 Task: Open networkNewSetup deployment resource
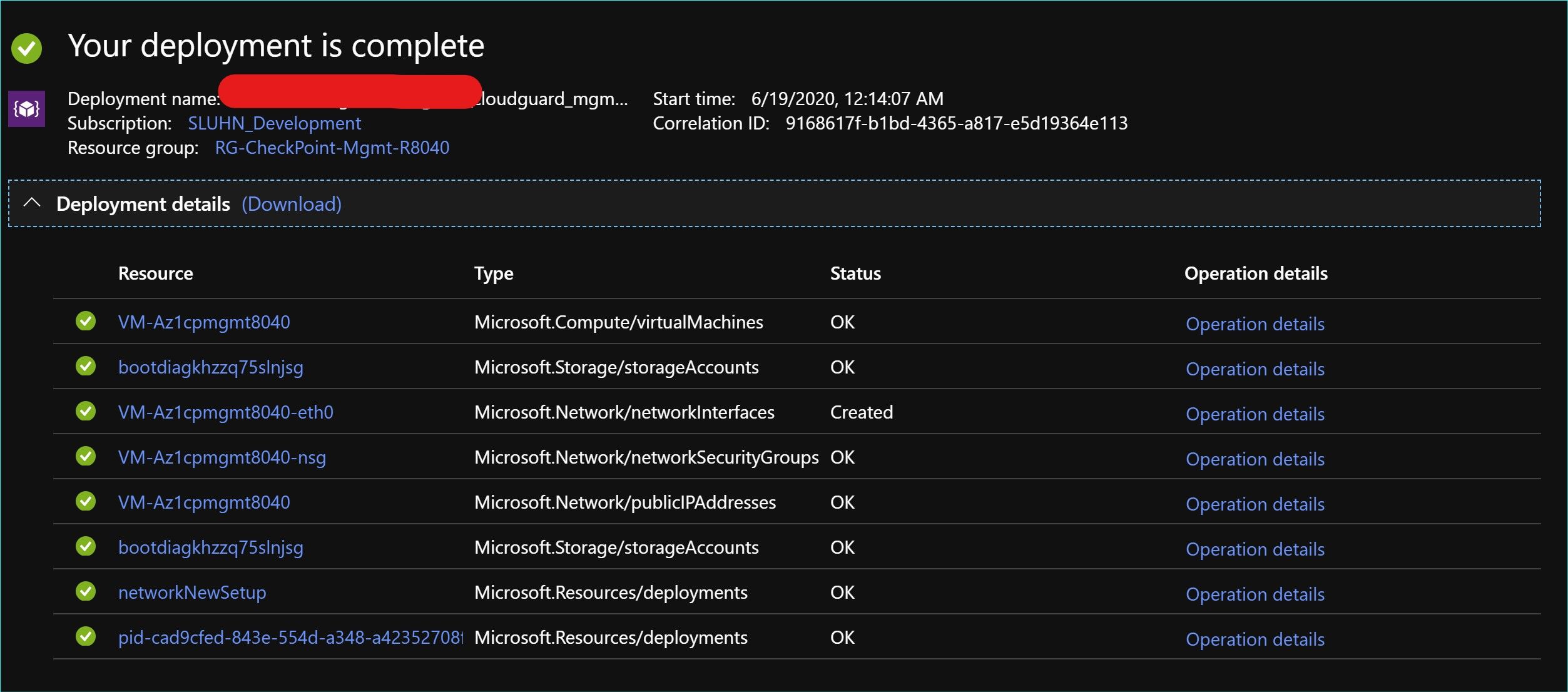pyautogui.click(x=192, y=593)
